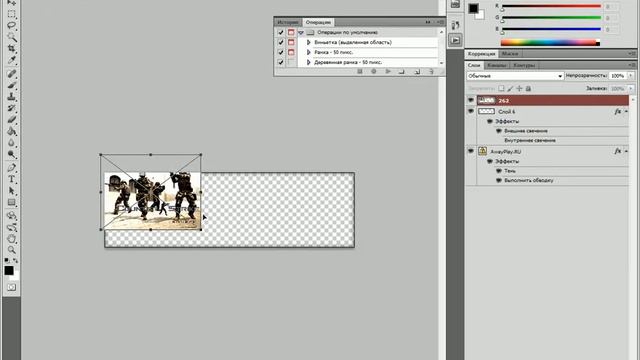Viewport: 640px width, 360px height.
Task: Uncheck the Виньетка action checkbox
Action: click(x=280, y=42)
